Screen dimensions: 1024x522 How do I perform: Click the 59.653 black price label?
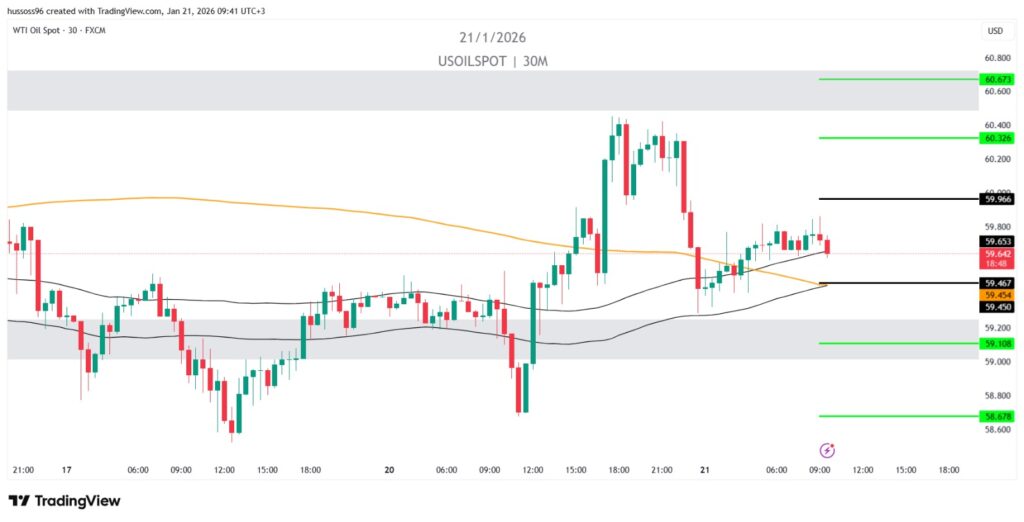(999, 241)
